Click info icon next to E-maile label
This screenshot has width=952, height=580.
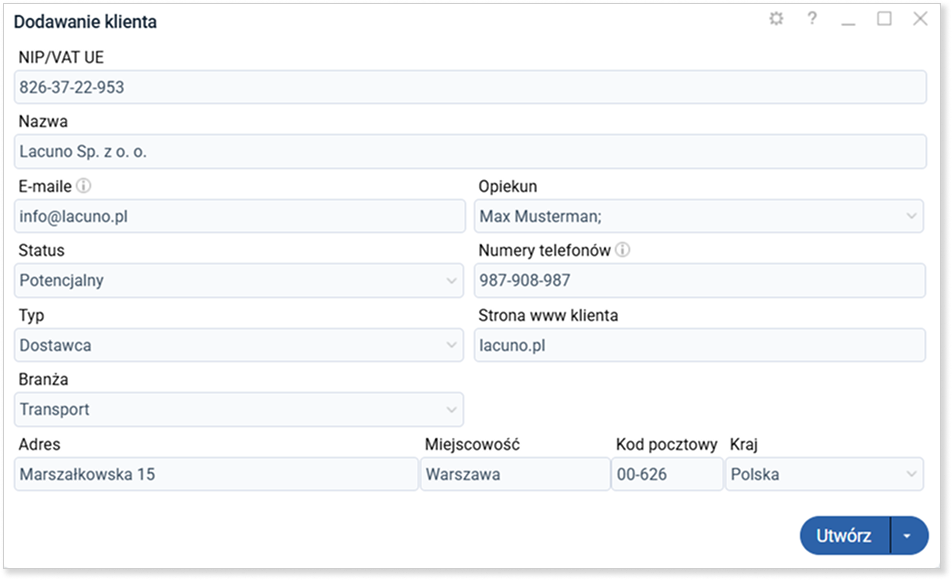point(84,186)
